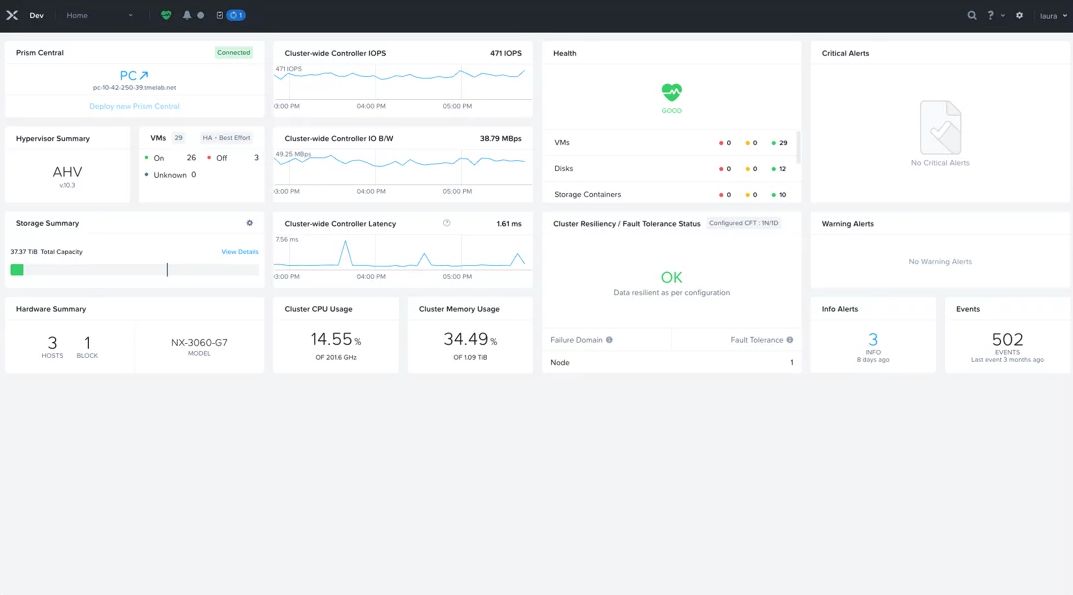Click the Controller IO B/W chart line
This screenshot has height=595, width=1073.
click(x=402, y=163)
